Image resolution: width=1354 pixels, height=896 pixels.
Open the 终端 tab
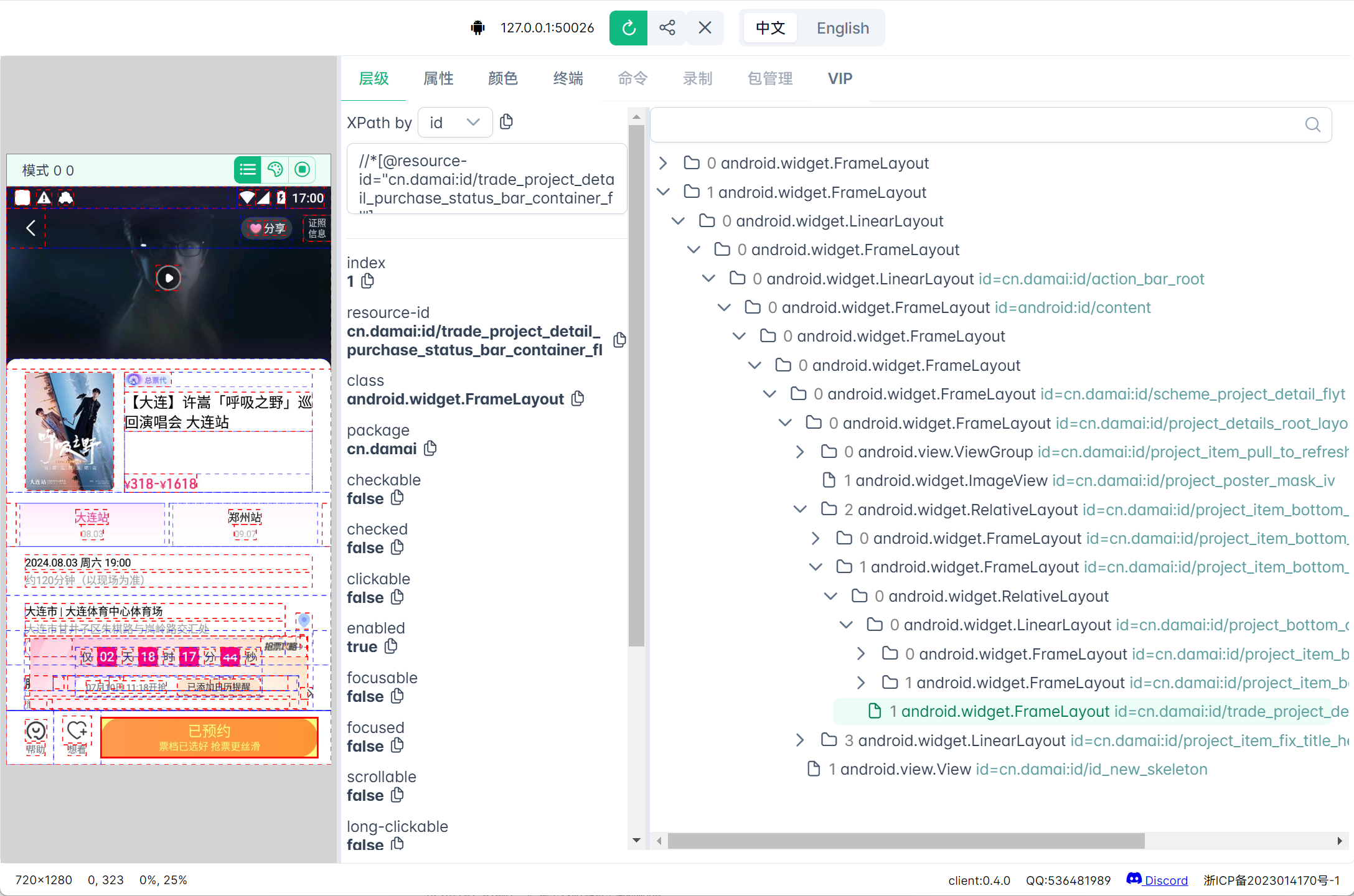click(x=568, y=79)
